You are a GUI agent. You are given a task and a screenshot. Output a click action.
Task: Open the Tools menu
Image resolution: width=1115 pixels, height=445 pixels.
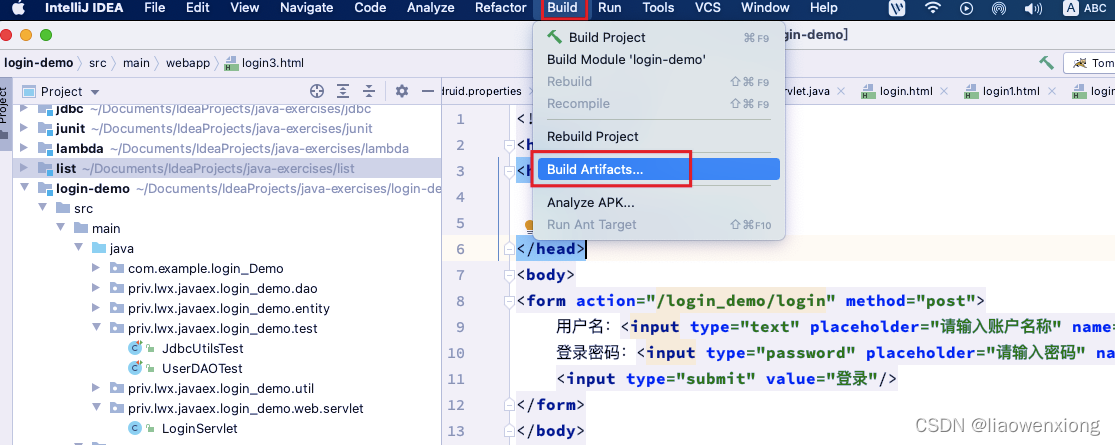click(x=658, y=9)
